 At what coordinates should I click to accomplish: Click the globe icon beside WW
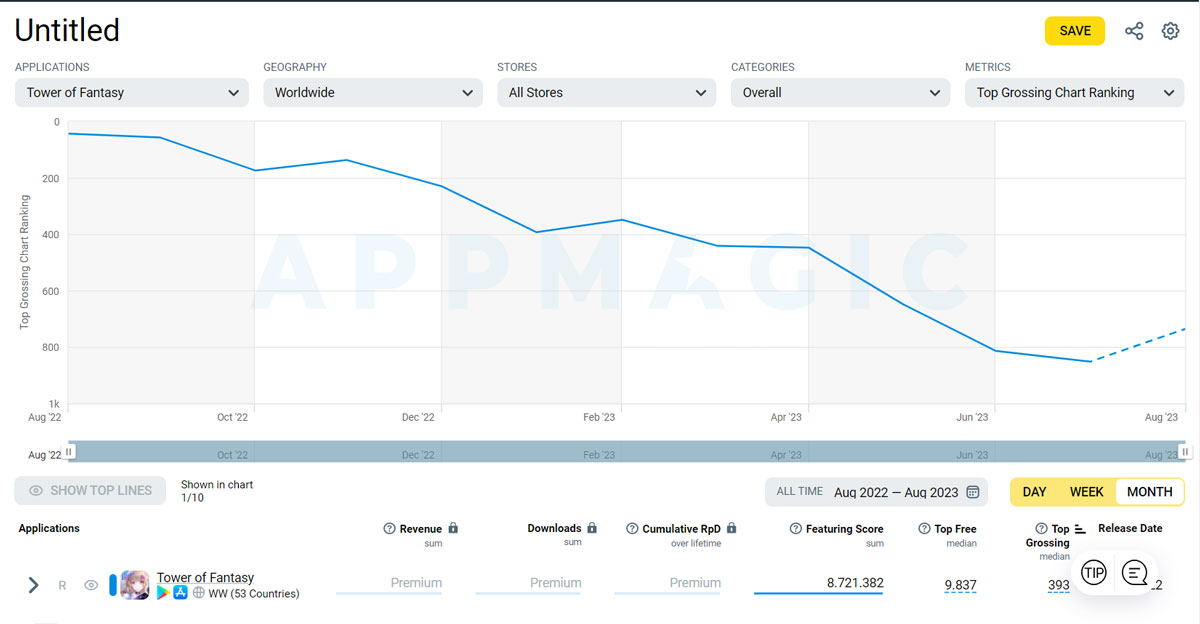click(x=199, y=593)
